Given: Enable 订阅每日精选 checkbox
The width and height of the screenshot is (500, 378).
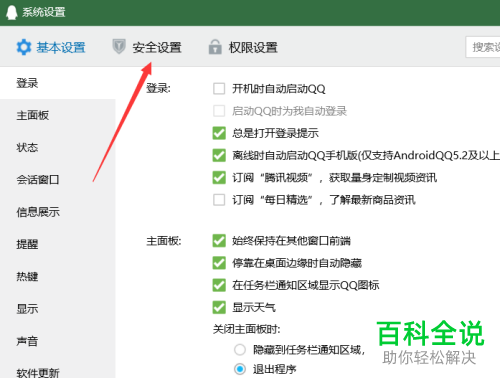Looking at the screenshot, I should [219, 200].
